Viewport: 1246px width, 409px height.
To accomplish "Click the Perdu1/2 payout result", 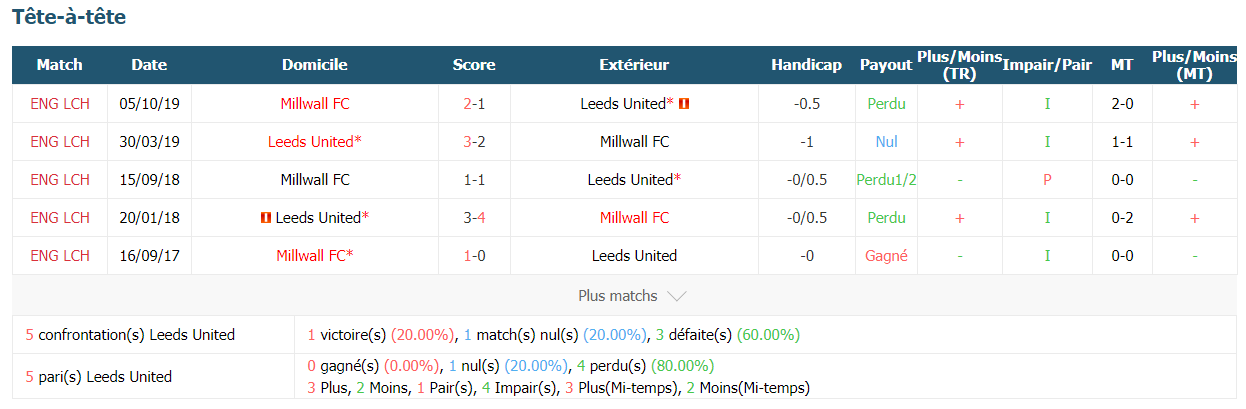I will click(886, 180).
